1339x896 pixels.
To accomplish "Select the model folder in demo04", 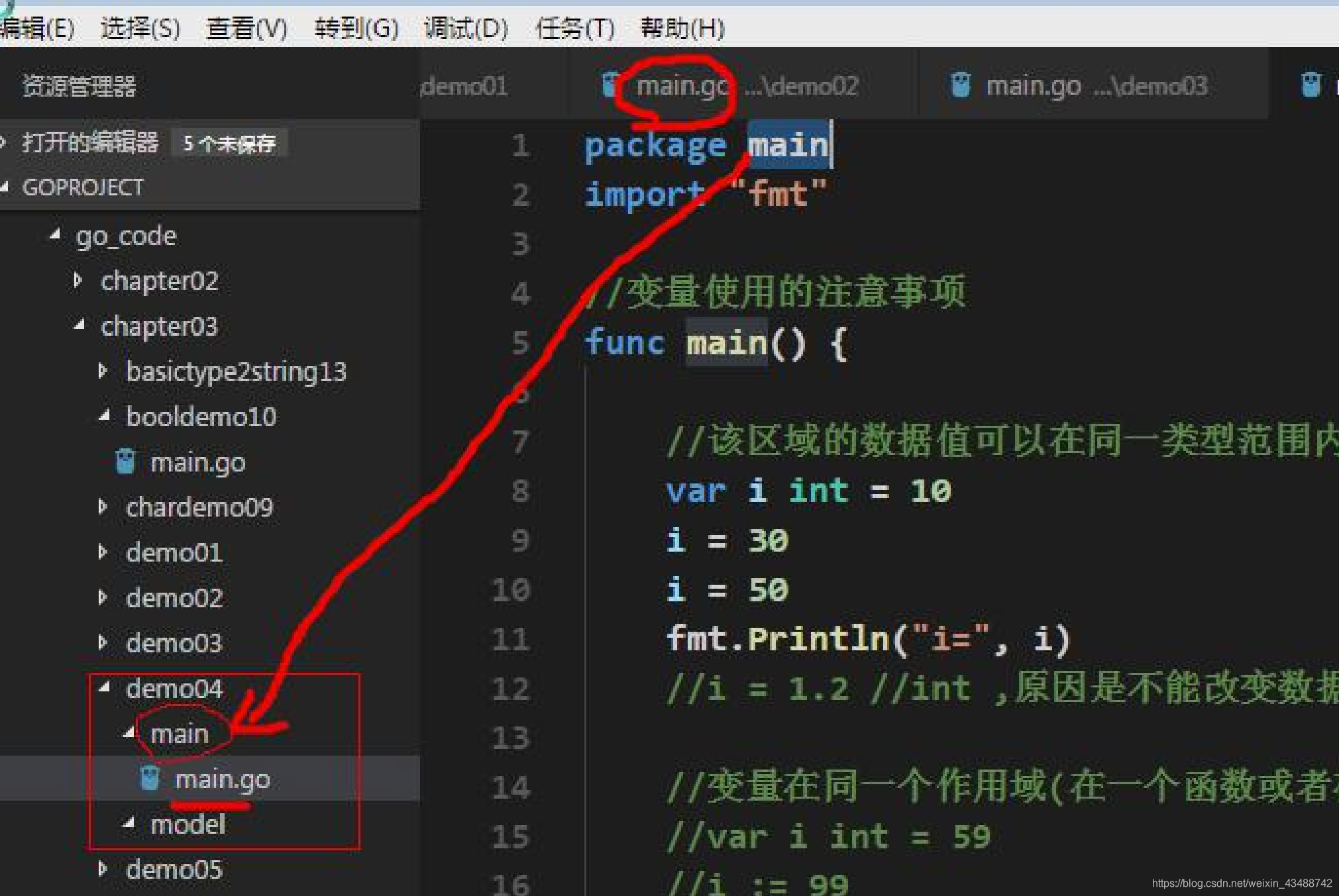I will click(187, 824).
